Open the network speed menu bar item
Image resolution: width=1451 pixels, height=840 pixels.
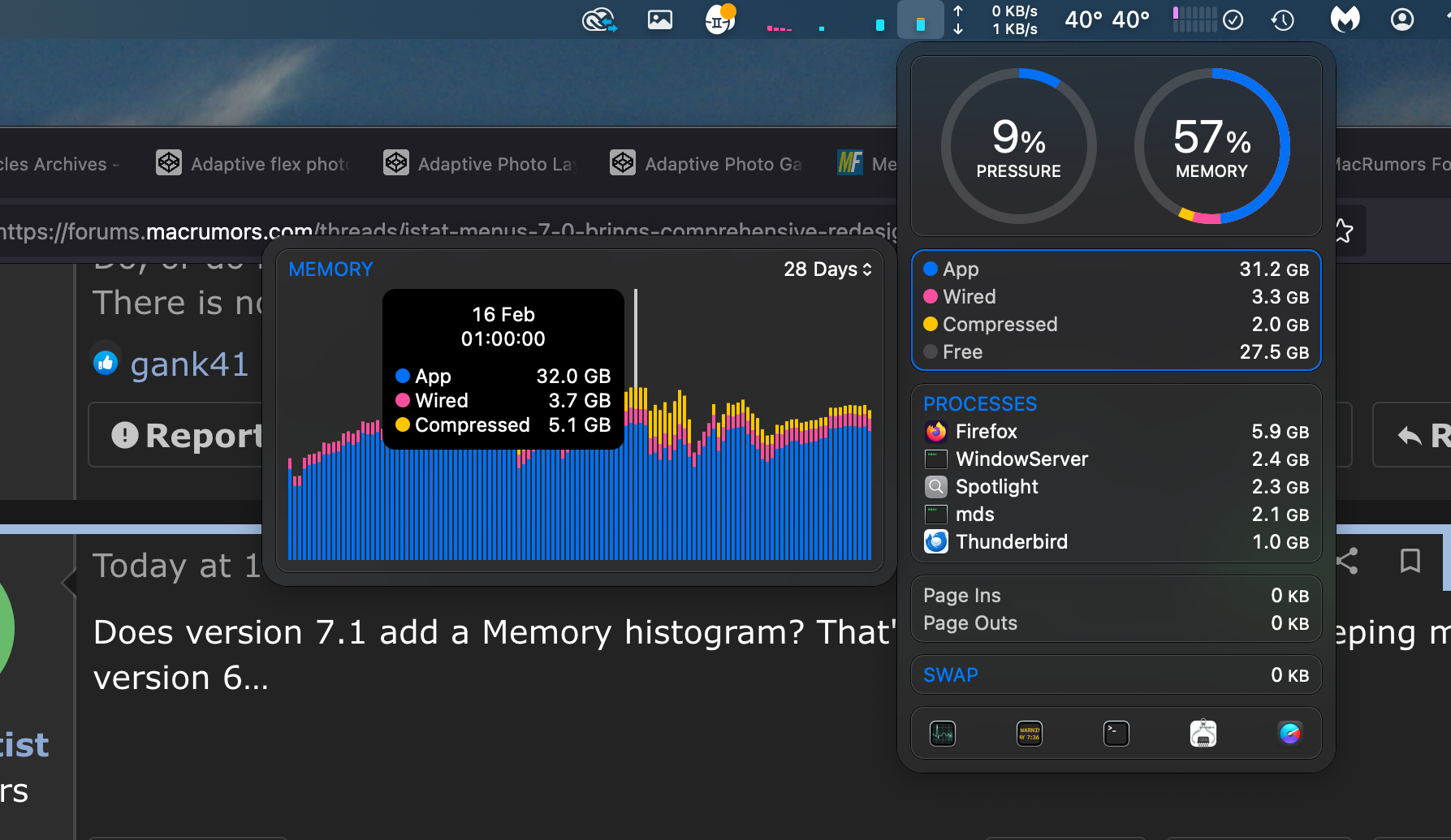point(995,19)
